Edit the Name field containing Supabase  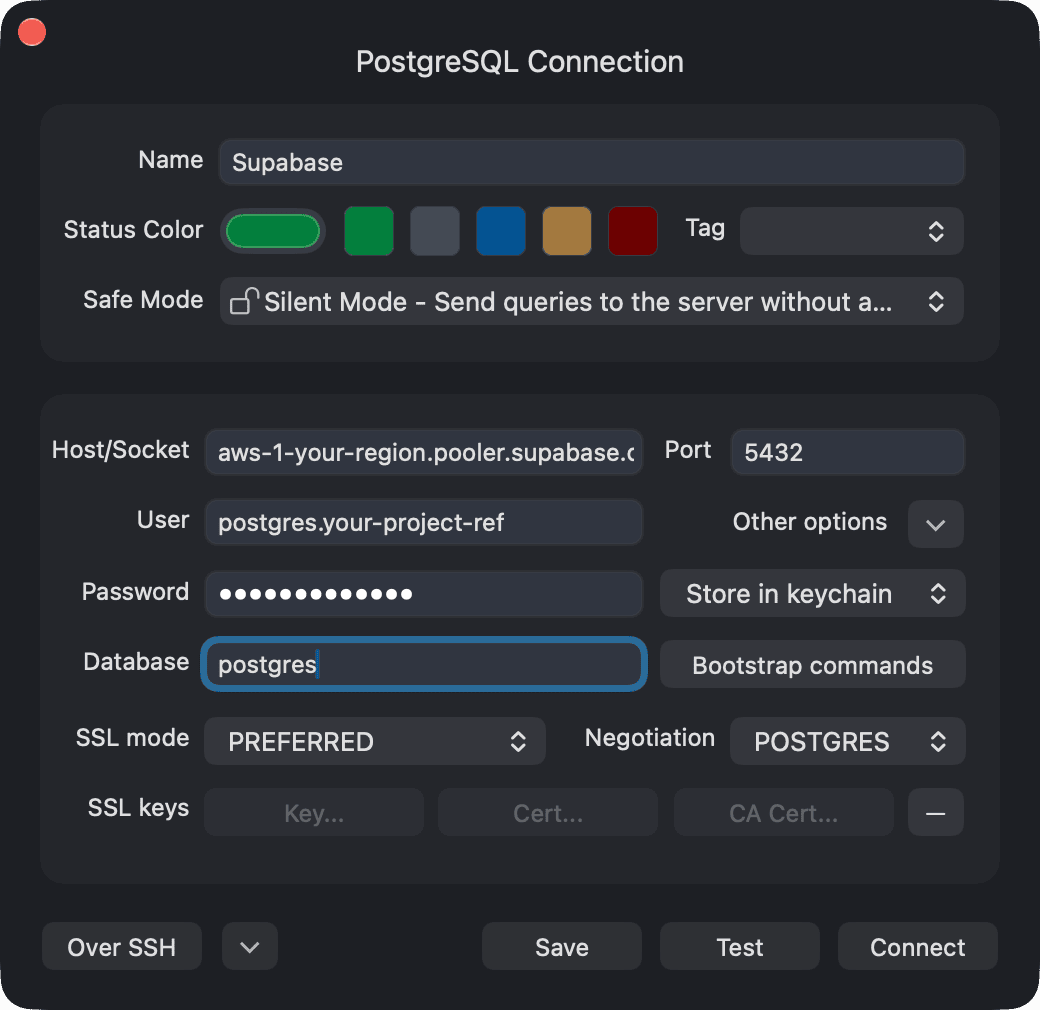(x=591, y=162)
